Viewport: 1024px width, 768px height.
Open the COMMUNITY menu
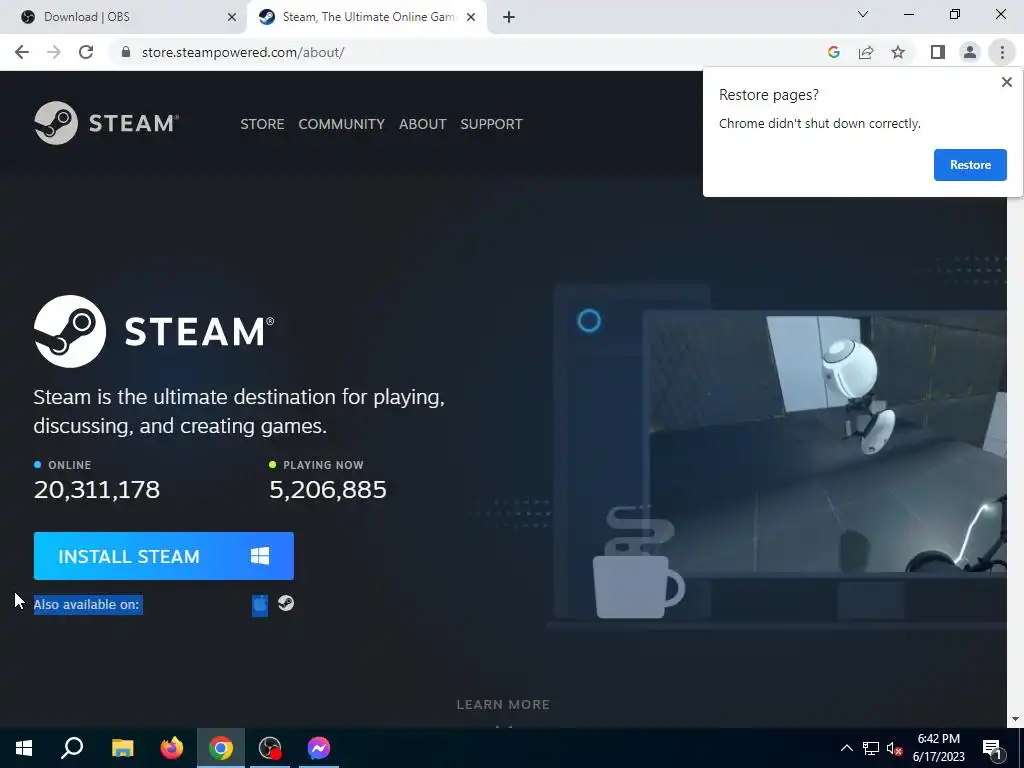342,124
